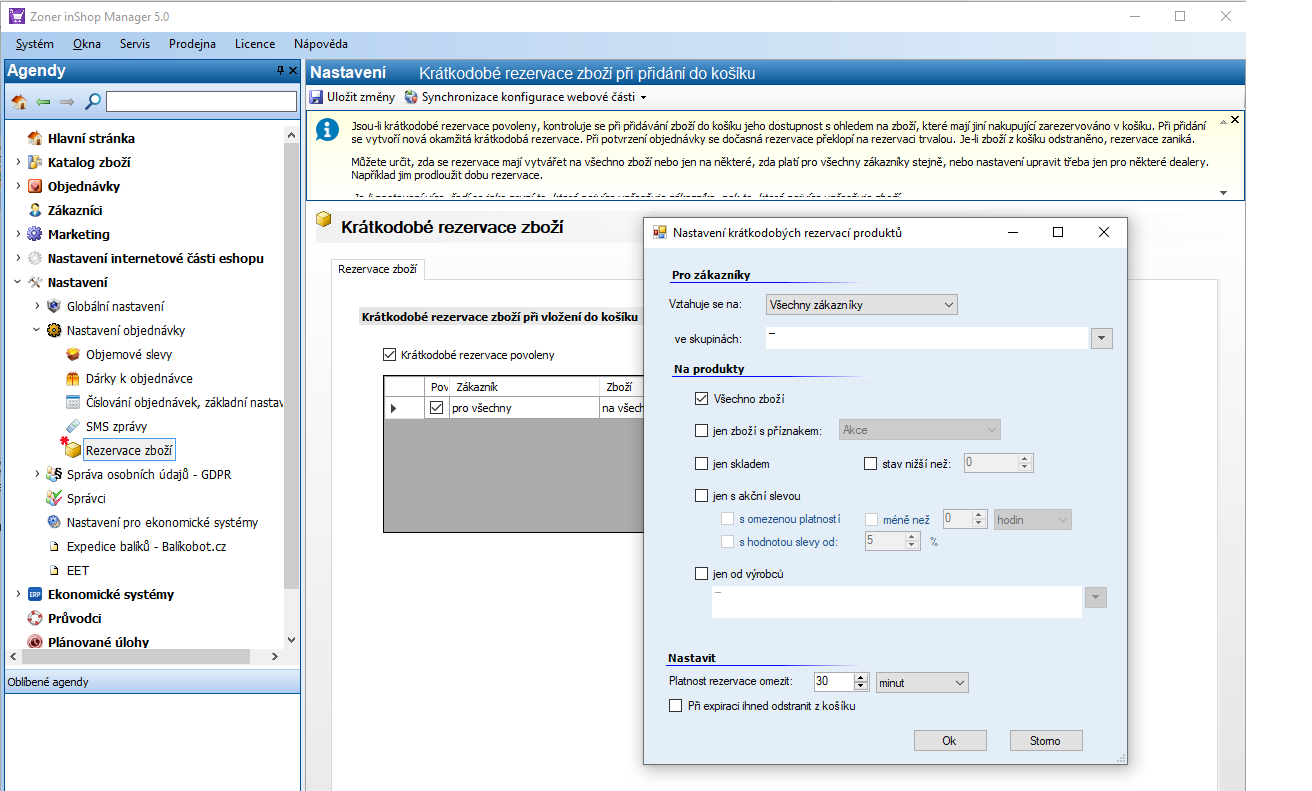The width and height of the screenshot is (1312, 791).
Task: Open the minut time unit dropdown
Action: point(921,682)
